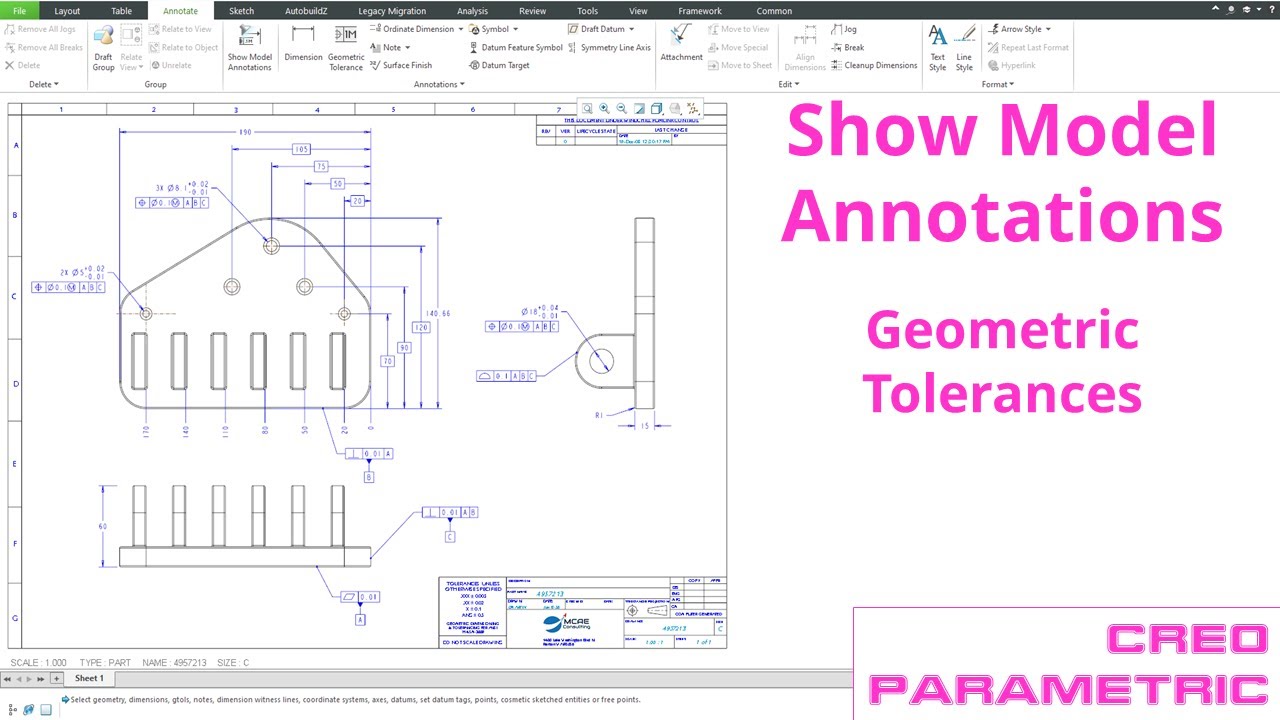The image size is (1280, 720).
Task: Click datum tag C on the drawing
Action: click(450, 537)
